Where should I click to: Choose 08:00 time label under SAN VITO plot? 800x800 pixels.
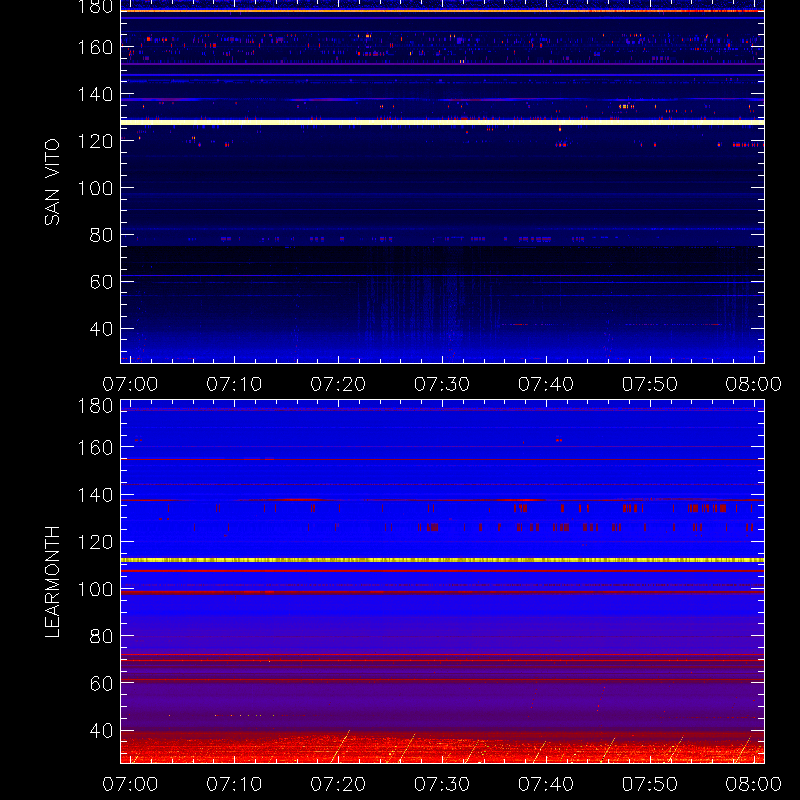point(754,384)
